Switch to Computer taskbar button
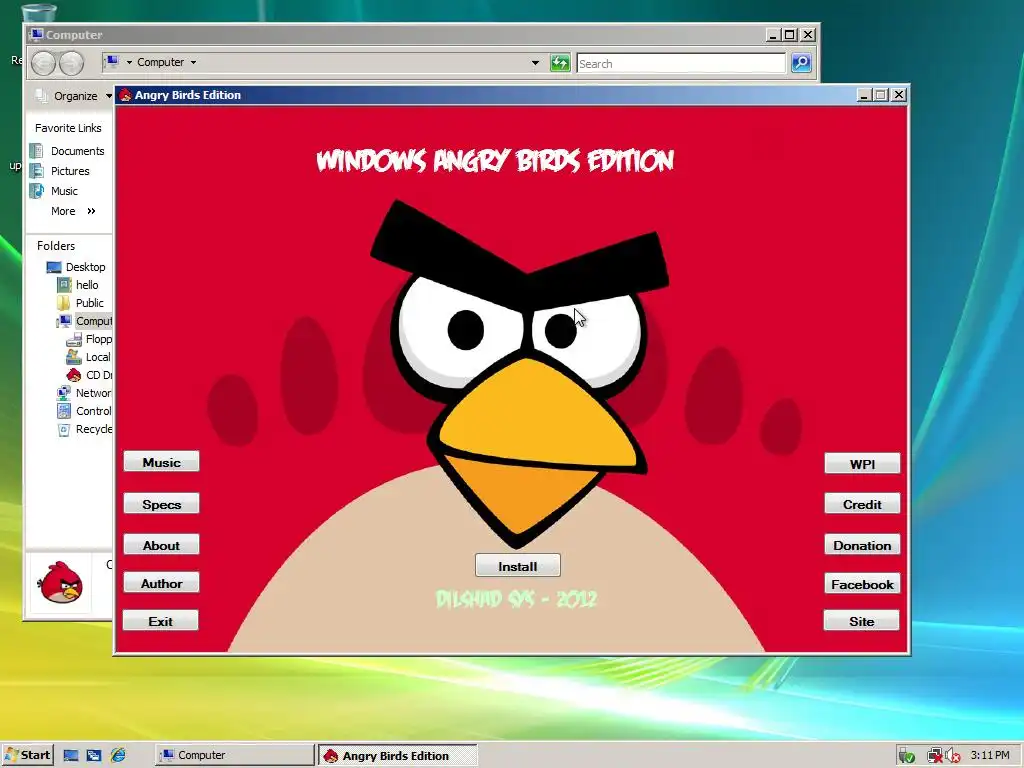The width and height of the screenshot is (1024, 768). coord(234,755)
